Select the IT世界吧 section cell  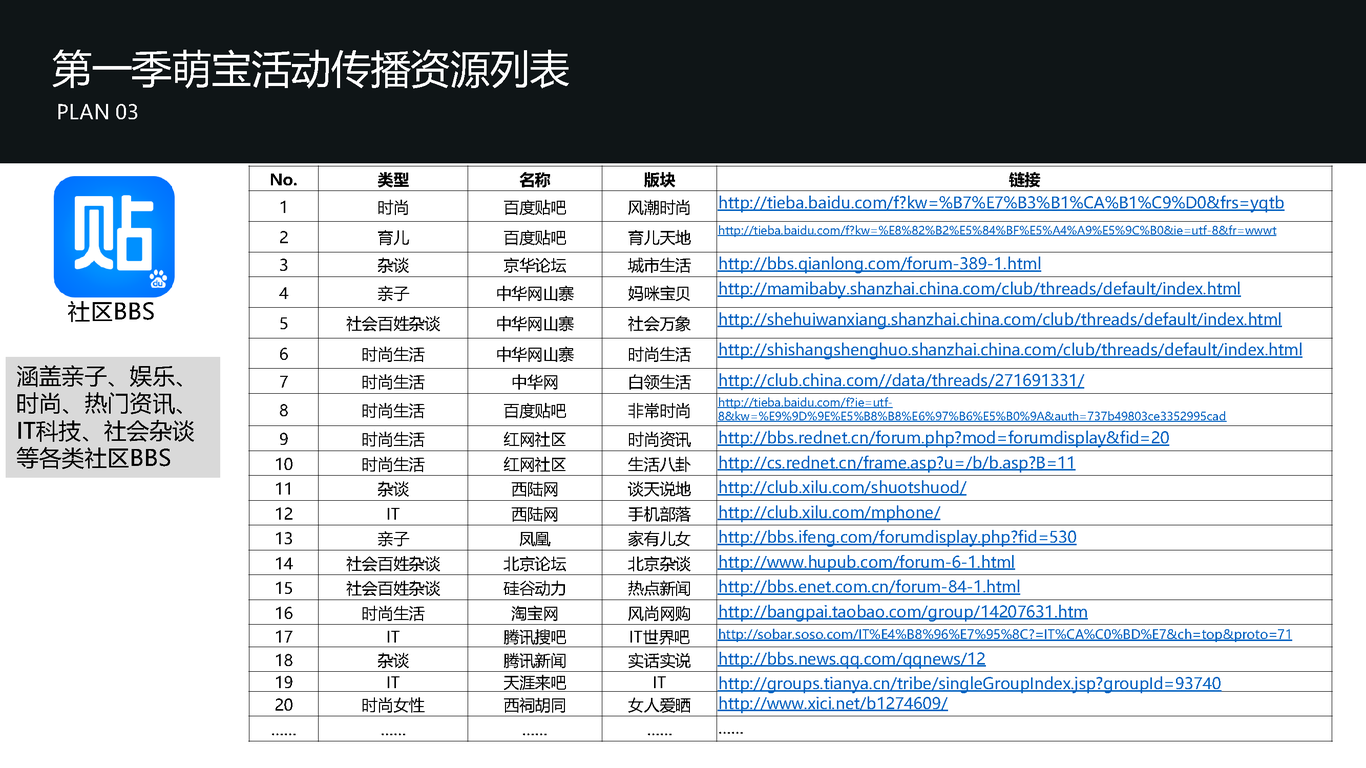point(659,637)
